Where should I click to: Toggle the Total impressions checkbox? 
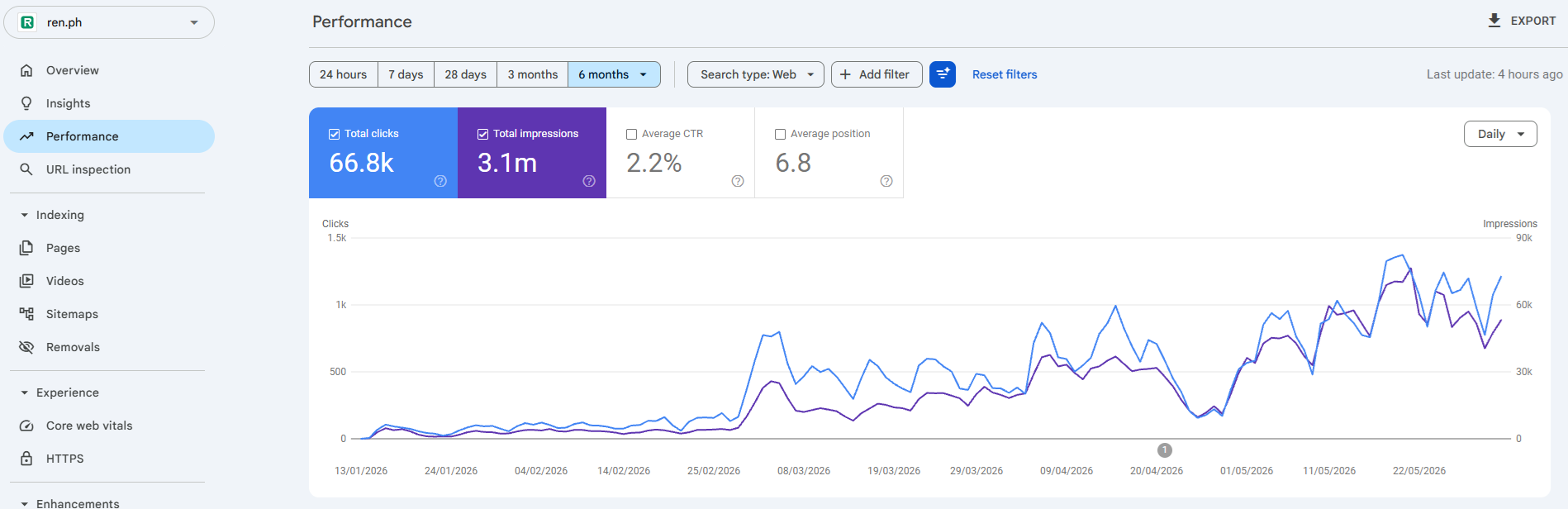coord(483,134)
